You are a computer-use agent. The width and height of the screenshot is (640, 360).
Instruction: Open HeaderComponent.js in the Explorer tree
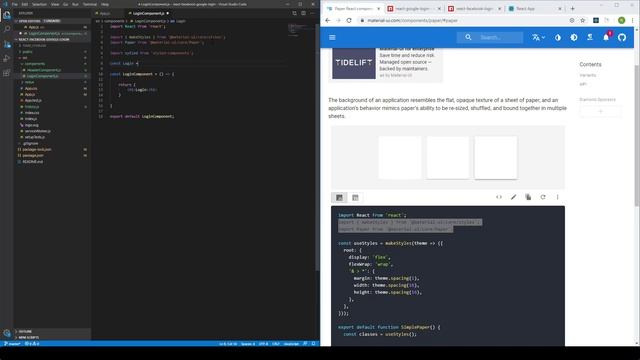(x=44, y=70)
